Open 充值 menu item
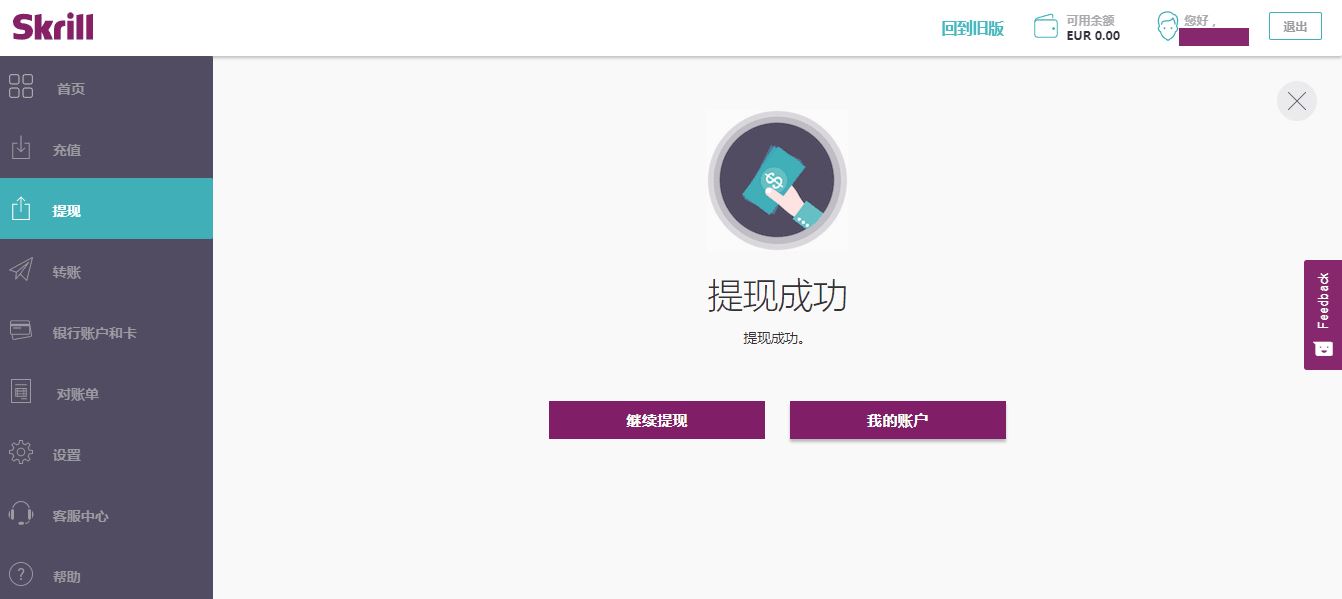 106,150
